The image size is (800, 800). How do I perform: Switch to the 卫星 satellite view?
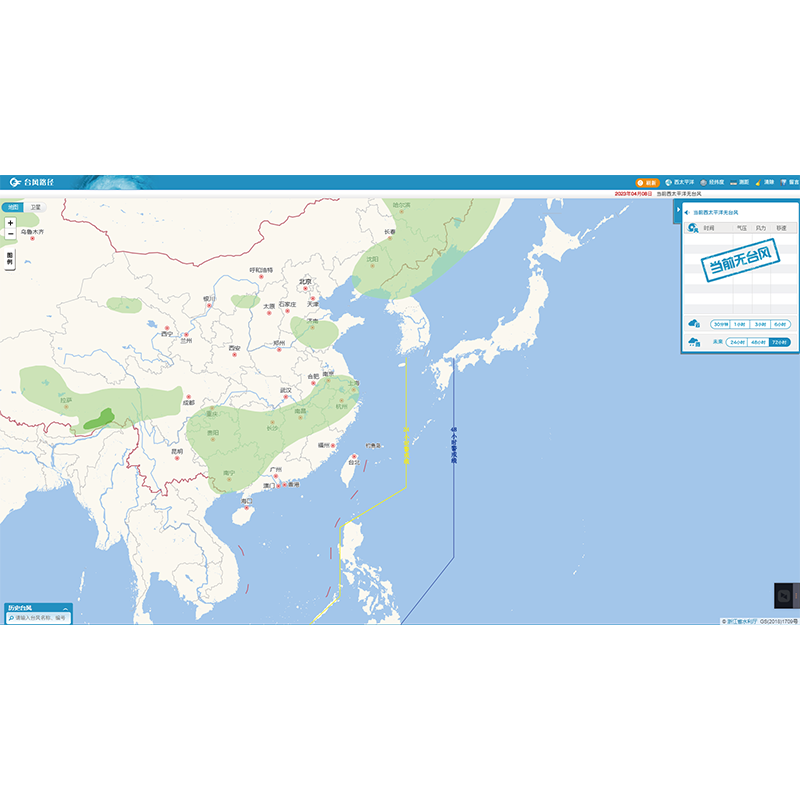coord(35,207)
